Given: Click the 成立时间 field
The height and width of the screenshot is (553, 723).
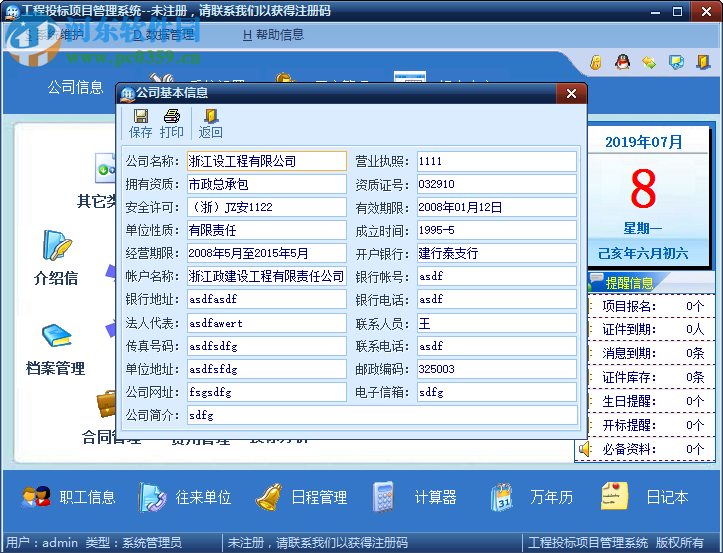Looking at the screenshot, I should pos(497,230).
